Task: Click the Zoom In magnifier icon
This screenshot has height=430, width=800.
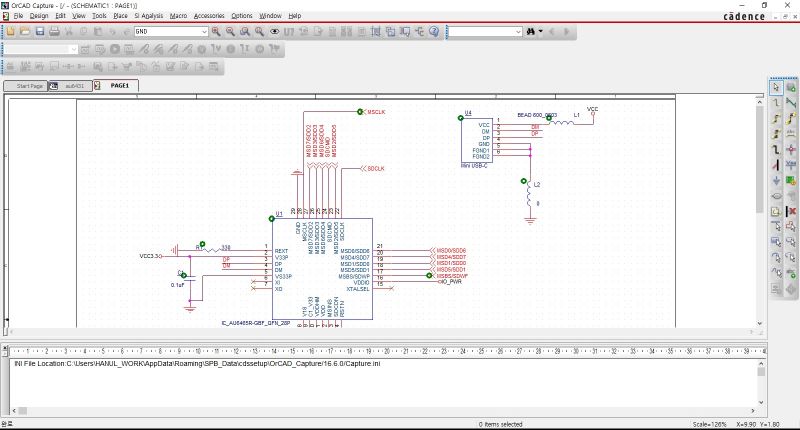Action: coord(216,32)
